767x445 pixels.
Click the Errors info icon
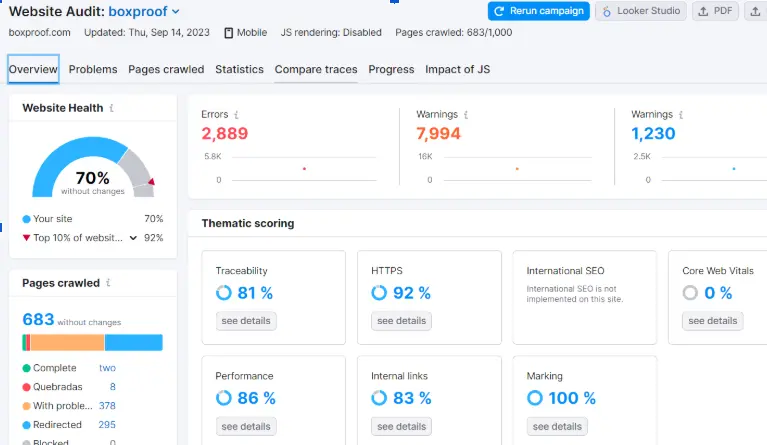click(x=236, y=114)
